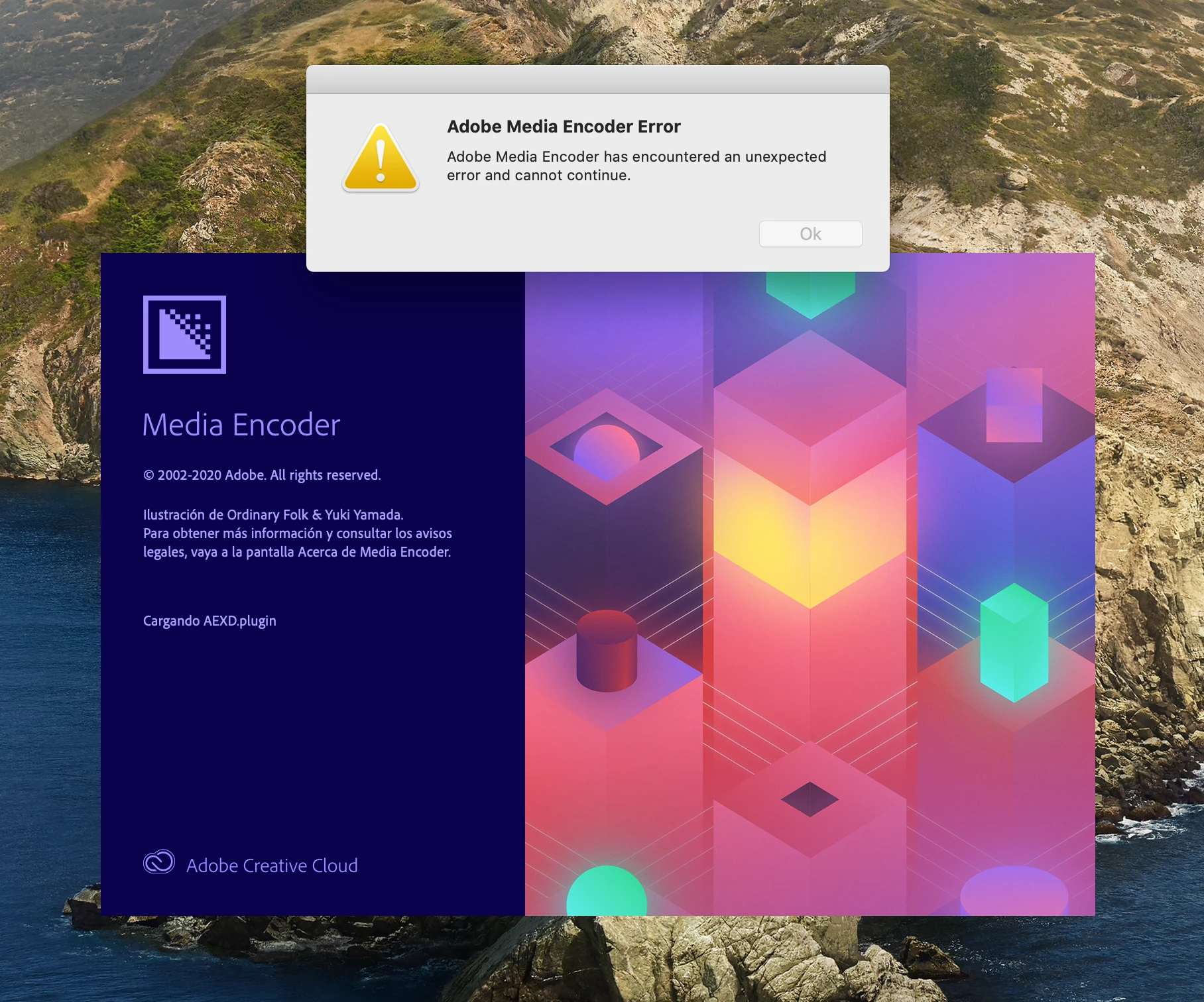The width and height of the screenshot is (1204, 1002).
Task: Click the Ok button in error dialog
Action: pyautogui.click(x=810, y=234)
